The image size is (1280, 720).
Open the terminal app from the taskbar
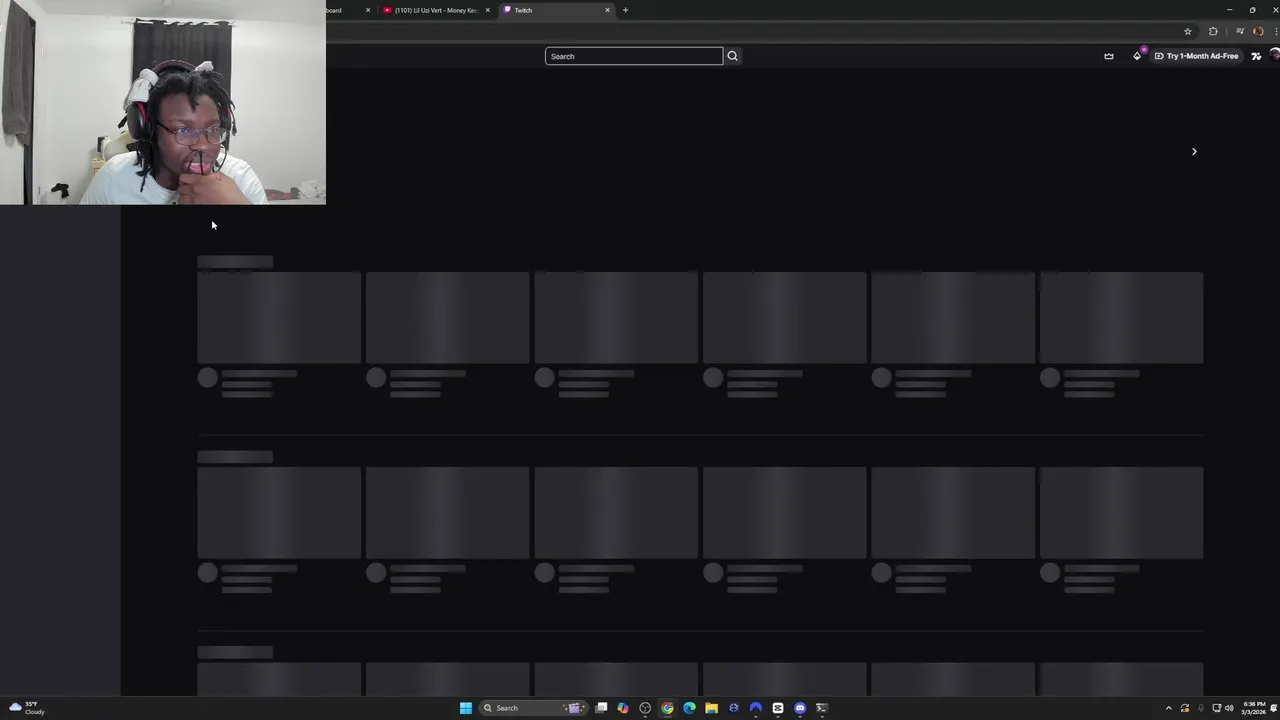tap(822, 708)
